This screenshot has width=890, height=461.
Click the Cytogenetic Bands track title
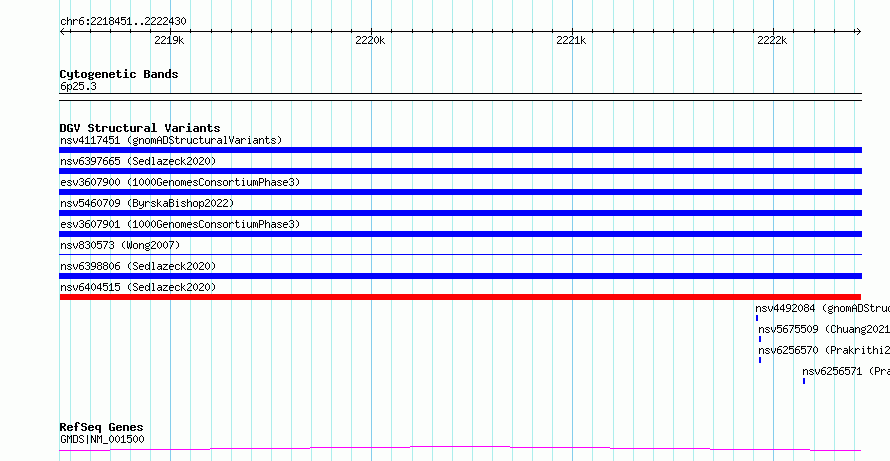[119, 74]
